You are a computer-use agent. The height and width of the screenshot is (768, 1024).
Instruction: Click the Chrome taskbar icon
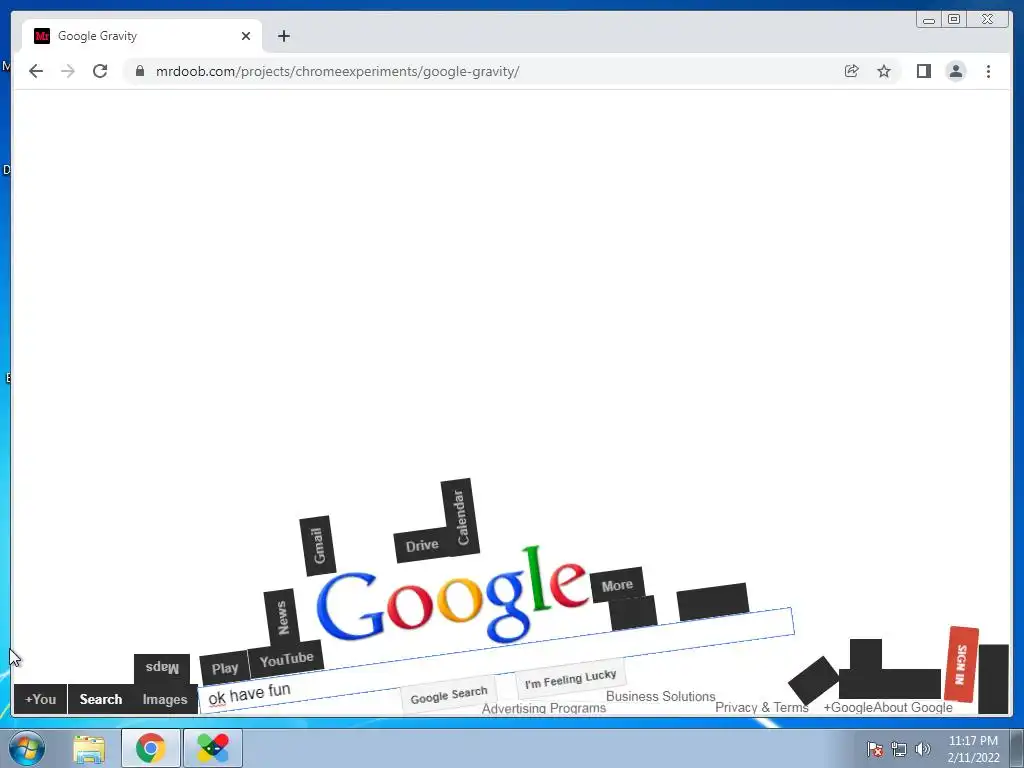point(151,748)
